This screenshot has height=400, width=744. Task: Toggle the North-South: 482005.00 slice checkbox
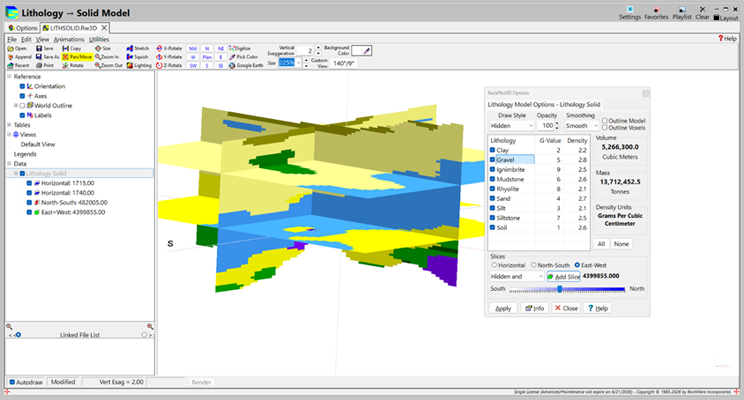(29, 203)
